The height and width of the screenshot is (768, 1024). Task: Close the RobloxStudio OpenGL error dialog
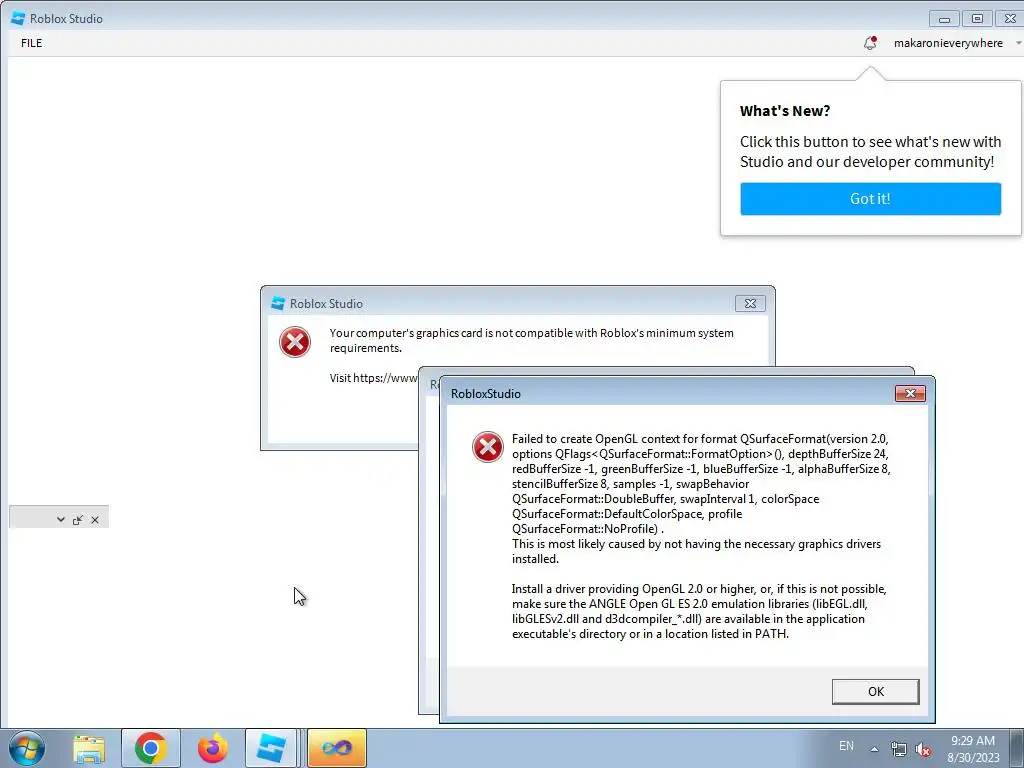coord(910,393)
